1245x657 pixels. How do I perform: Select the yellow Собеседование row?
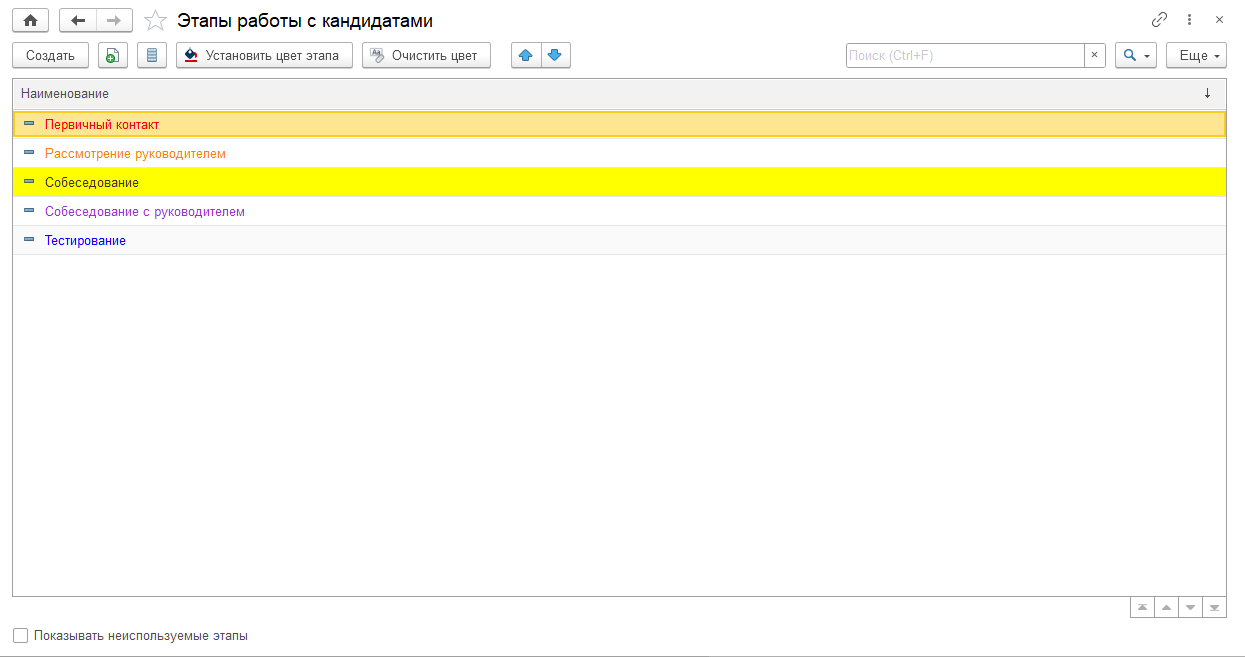pyautogui.click(x=619, y=182)
